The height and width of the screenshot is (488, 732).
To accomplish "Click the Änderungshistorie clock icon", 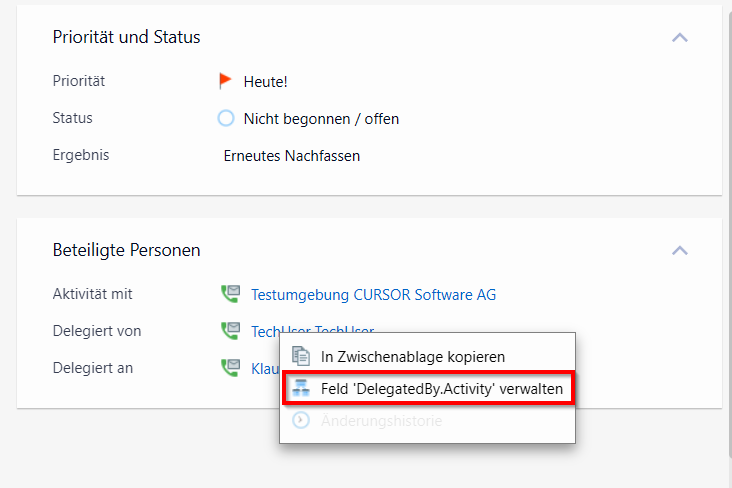I will (301, 420).
